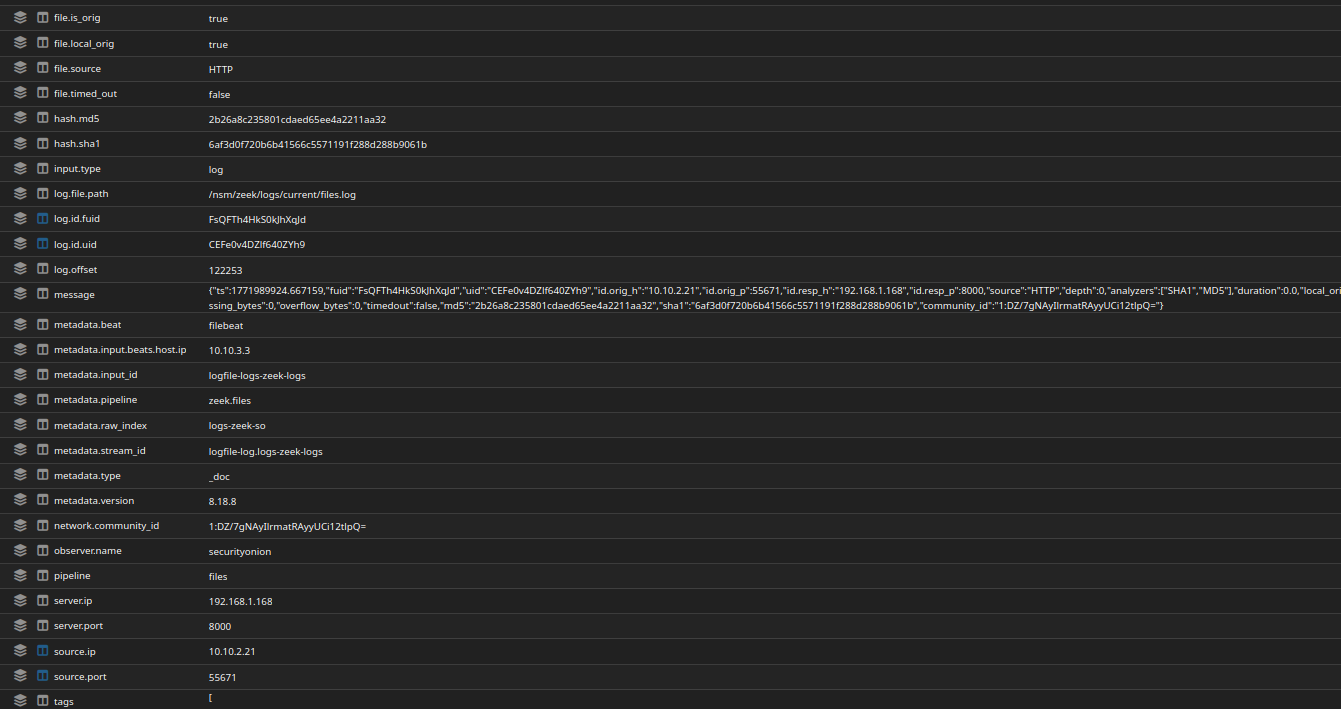Open stack actions icon for network.community_id
Screen dimensions: 1341x709
coord(20,526)
